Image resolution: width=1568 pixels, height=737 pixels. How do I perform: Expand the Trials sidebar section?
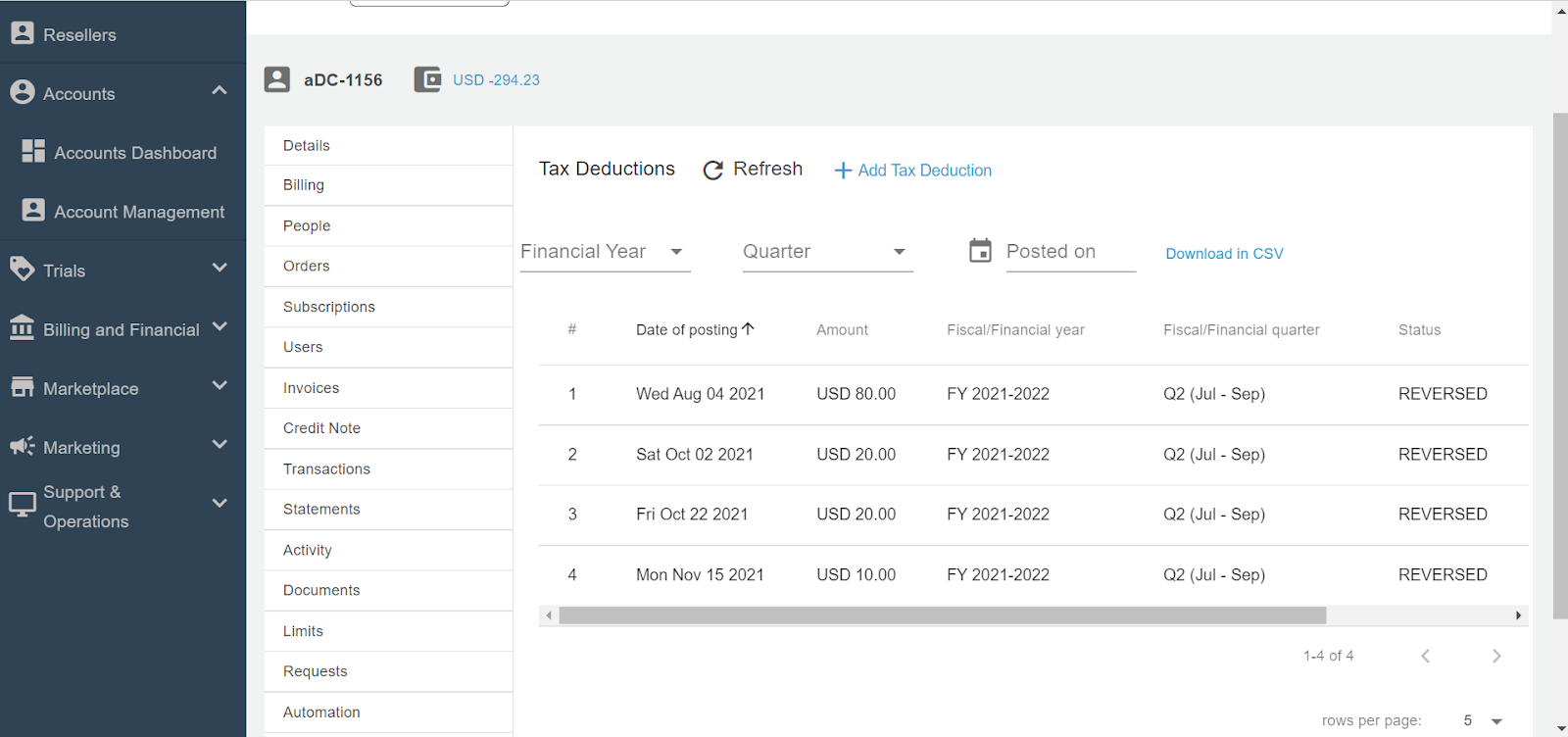tap(220, 268)
